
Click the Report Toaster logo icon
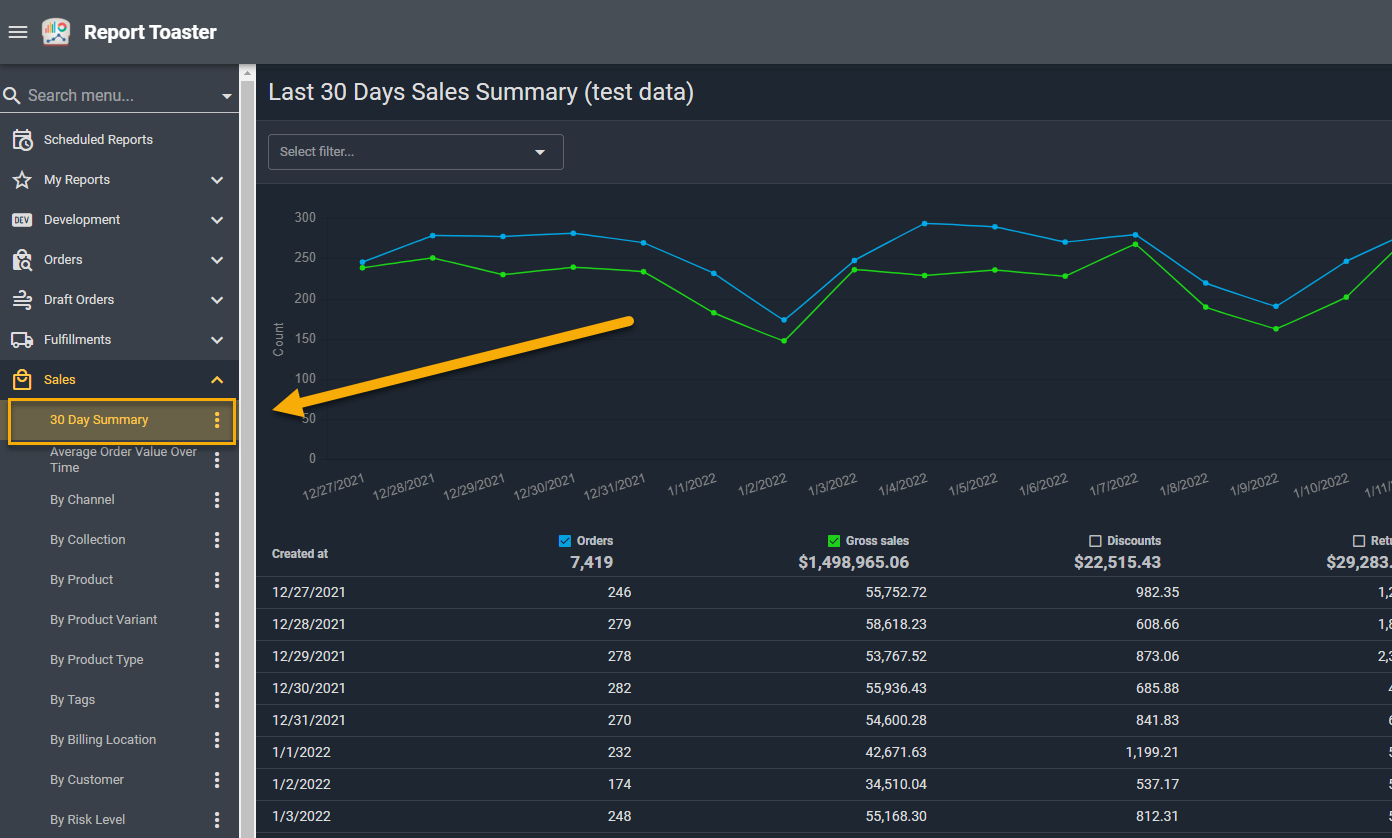coord(56,32)
